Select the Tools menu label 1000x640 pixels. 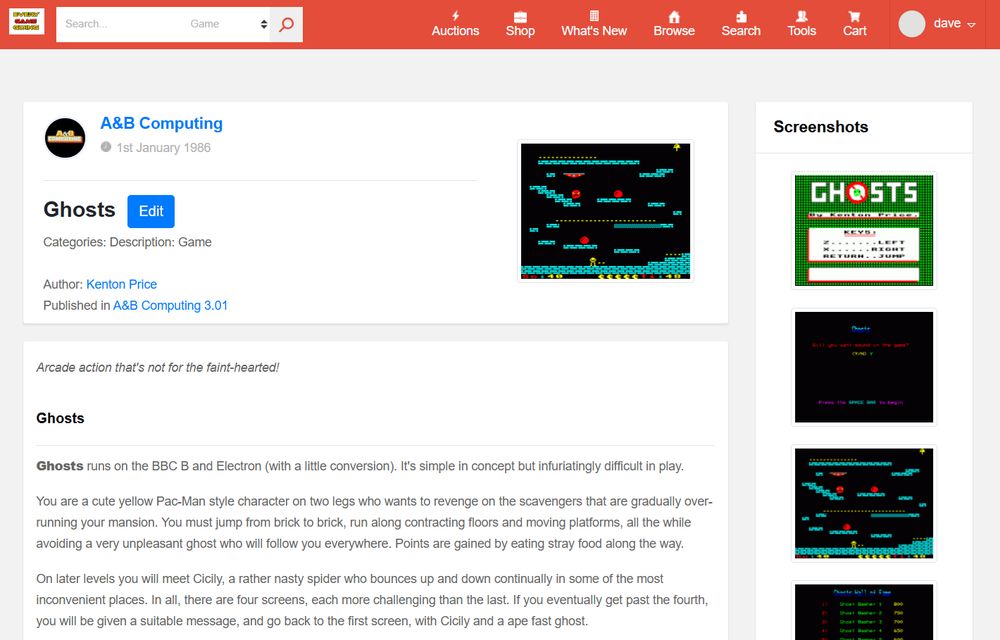tap(802, 31)
